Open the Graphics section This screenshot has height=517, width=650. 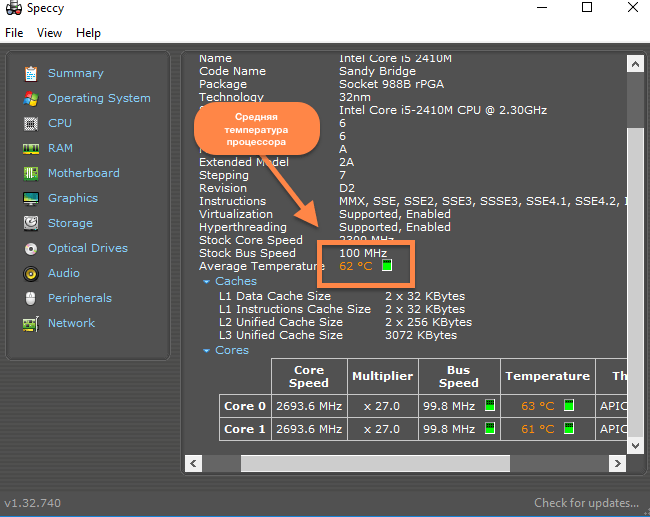(x=73, y=198)
